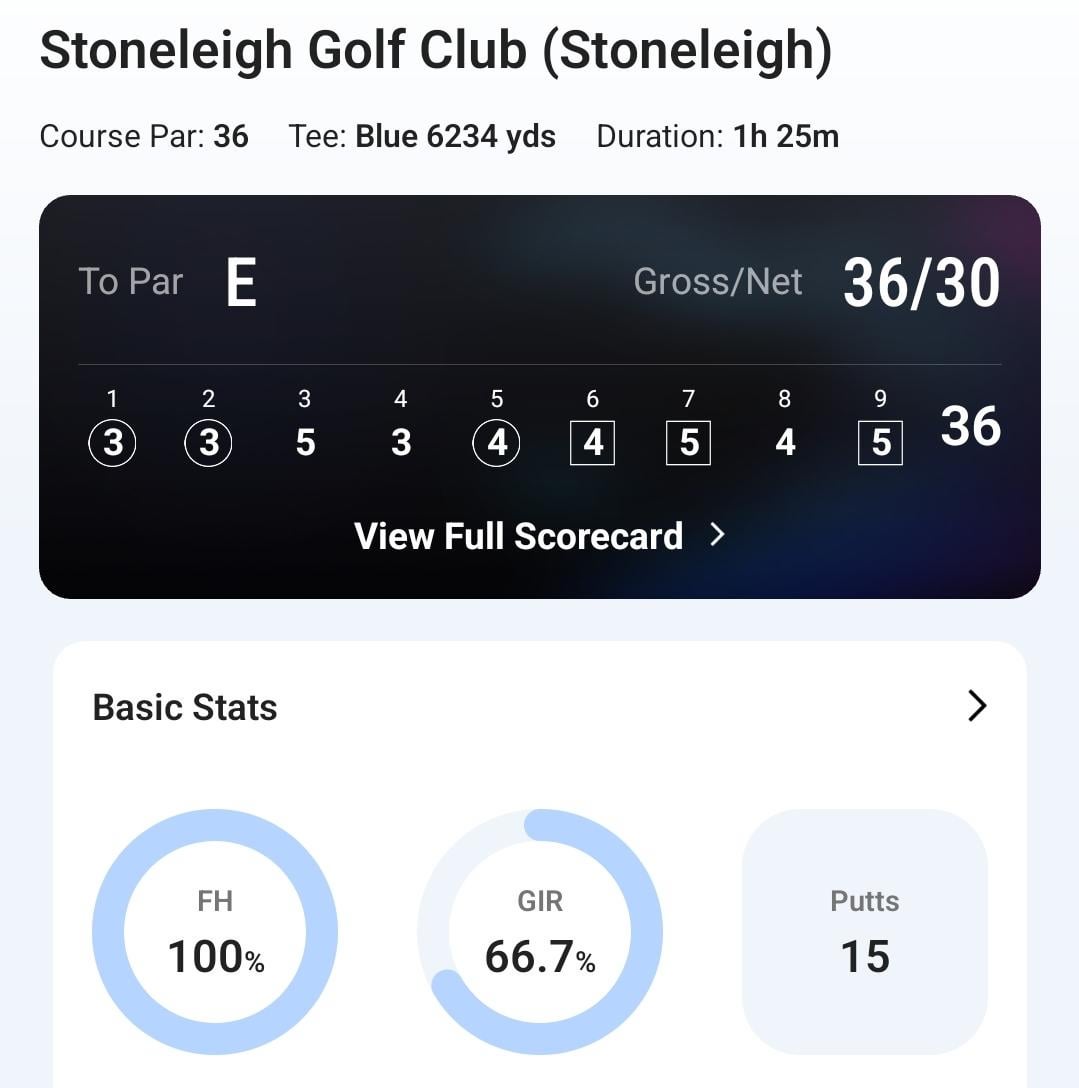
Task: Click the Stoneleigh Golf Club title
Action: [x=436, y=50]
